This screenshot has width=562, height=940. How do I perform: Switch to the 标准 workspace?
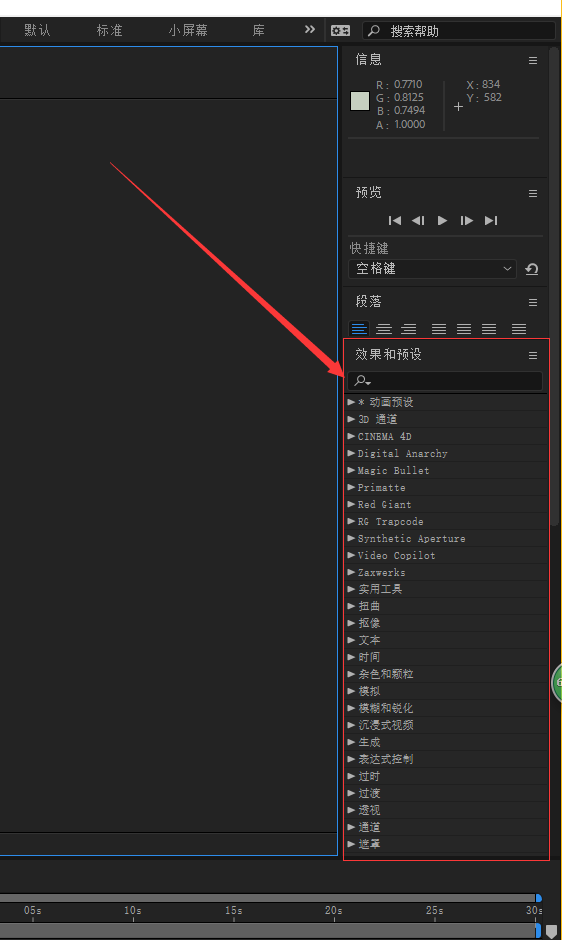coord(109,30)
